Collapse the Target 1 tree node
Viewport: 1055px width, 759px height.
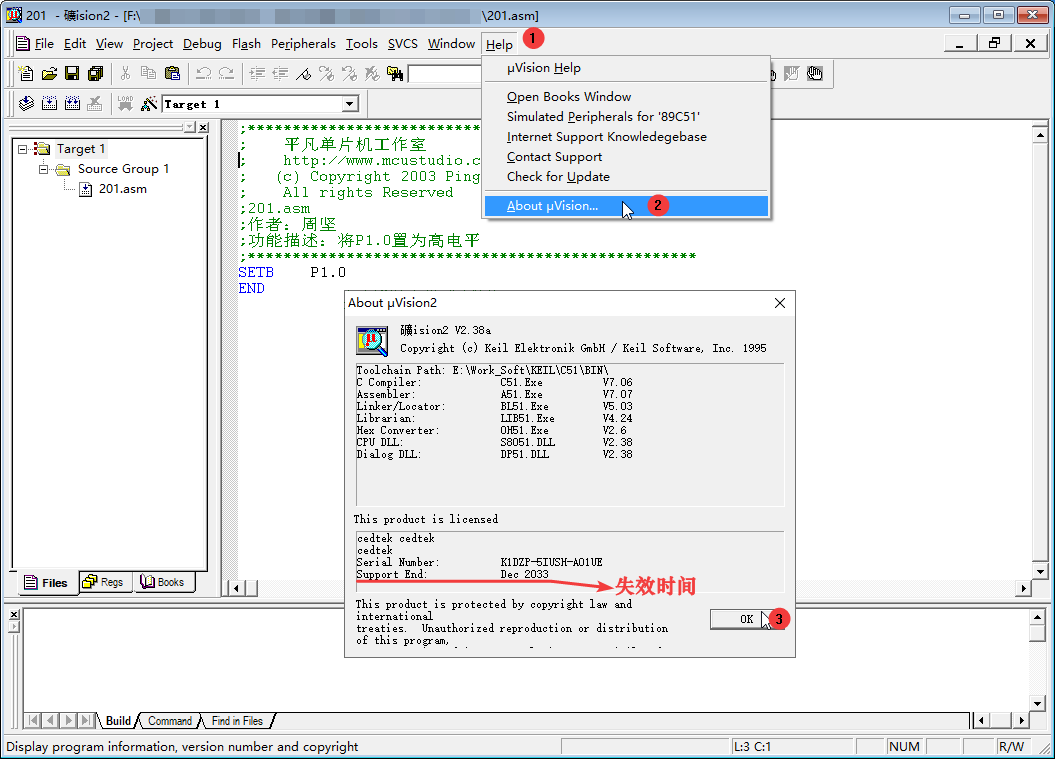click(22, 149)
